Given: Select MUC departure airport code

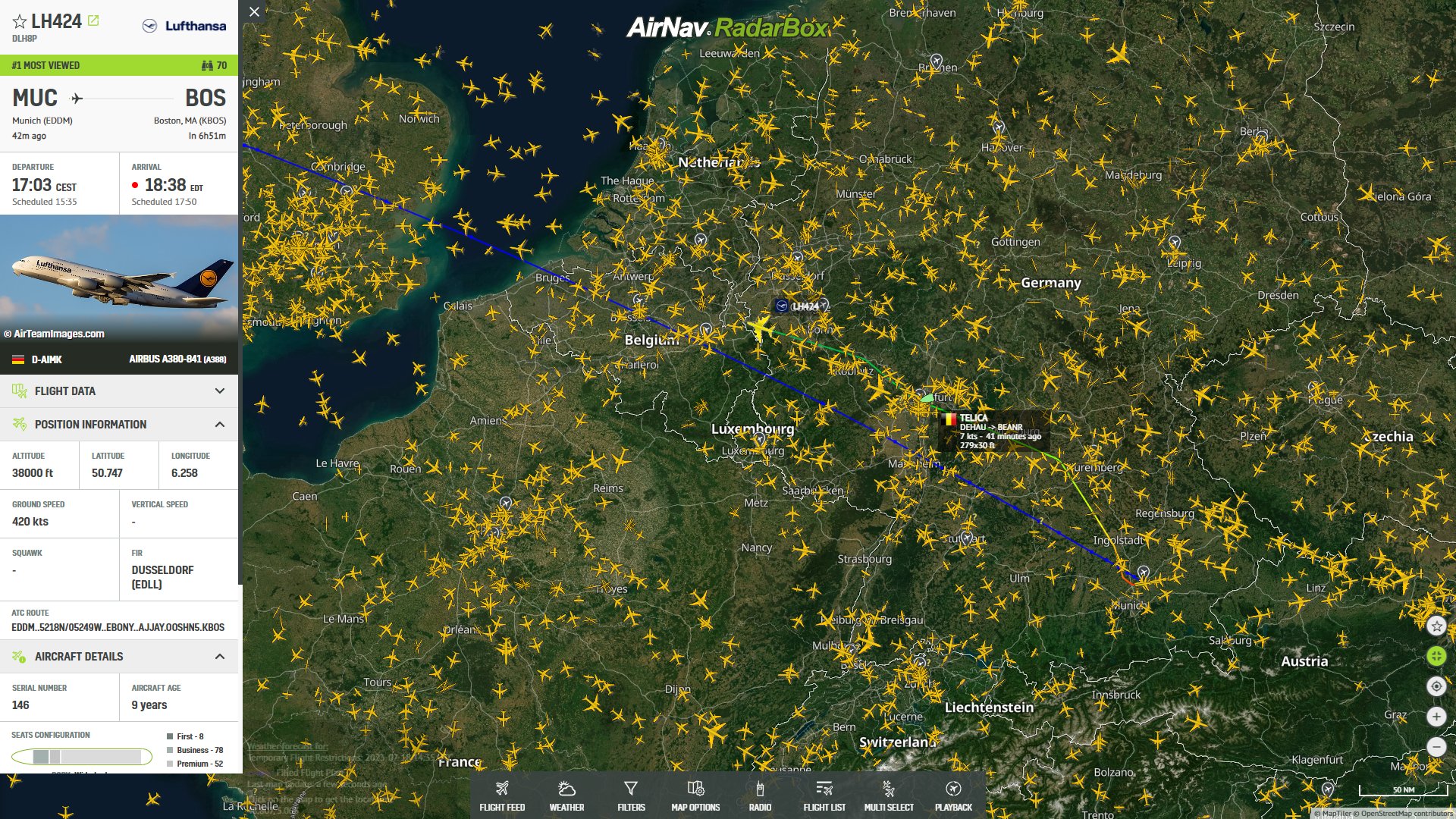Looking at the screenshot, I should (x=35, y=98).
